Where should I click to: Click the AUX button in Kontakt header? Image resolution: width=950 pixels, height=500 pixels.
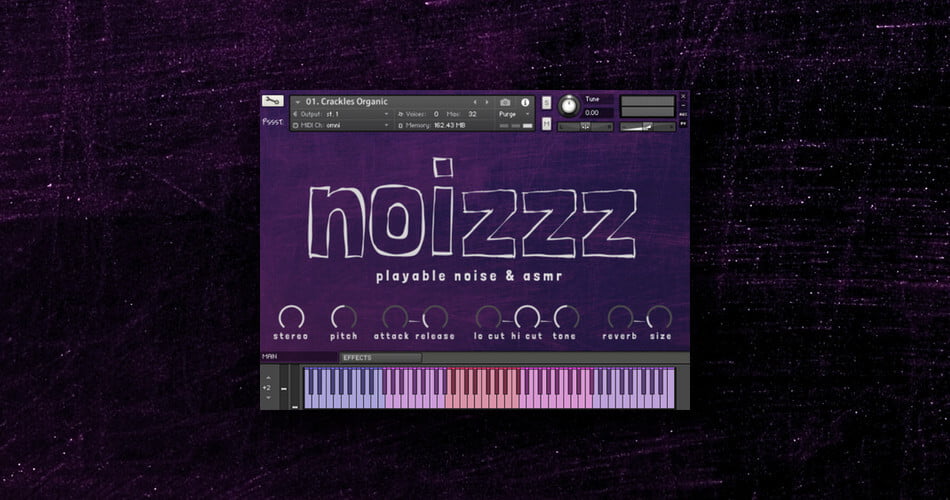[683, 115]
